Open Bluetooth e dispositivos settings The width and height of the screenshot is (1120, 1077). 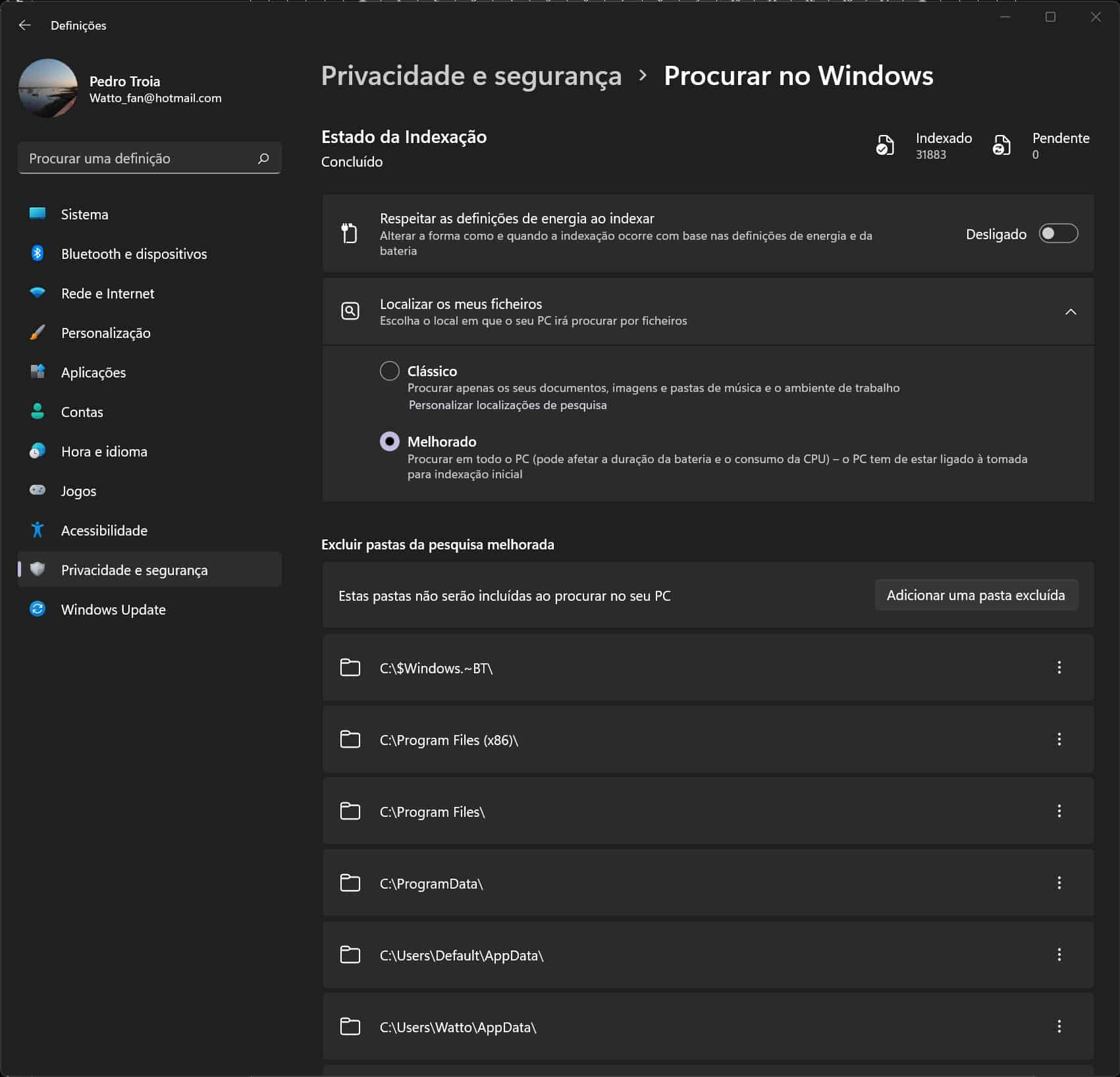pyautogui.click(x=134, y=254)
